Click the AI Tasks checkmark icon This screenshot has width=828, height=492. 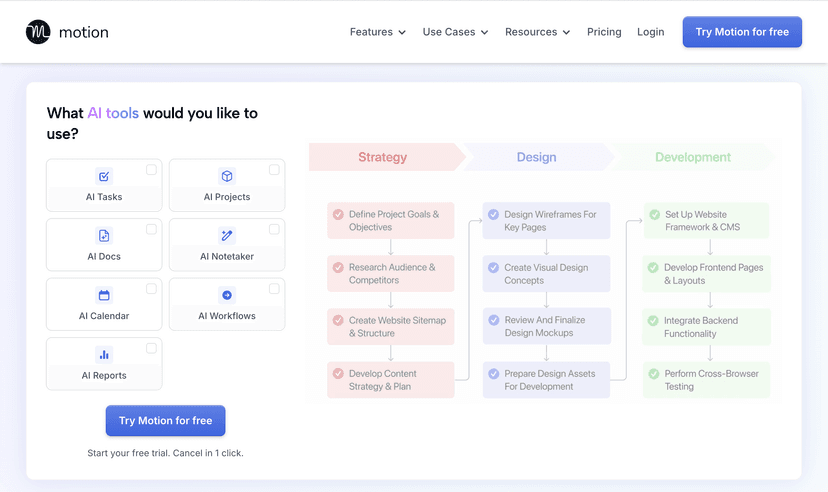pos(104,176)
